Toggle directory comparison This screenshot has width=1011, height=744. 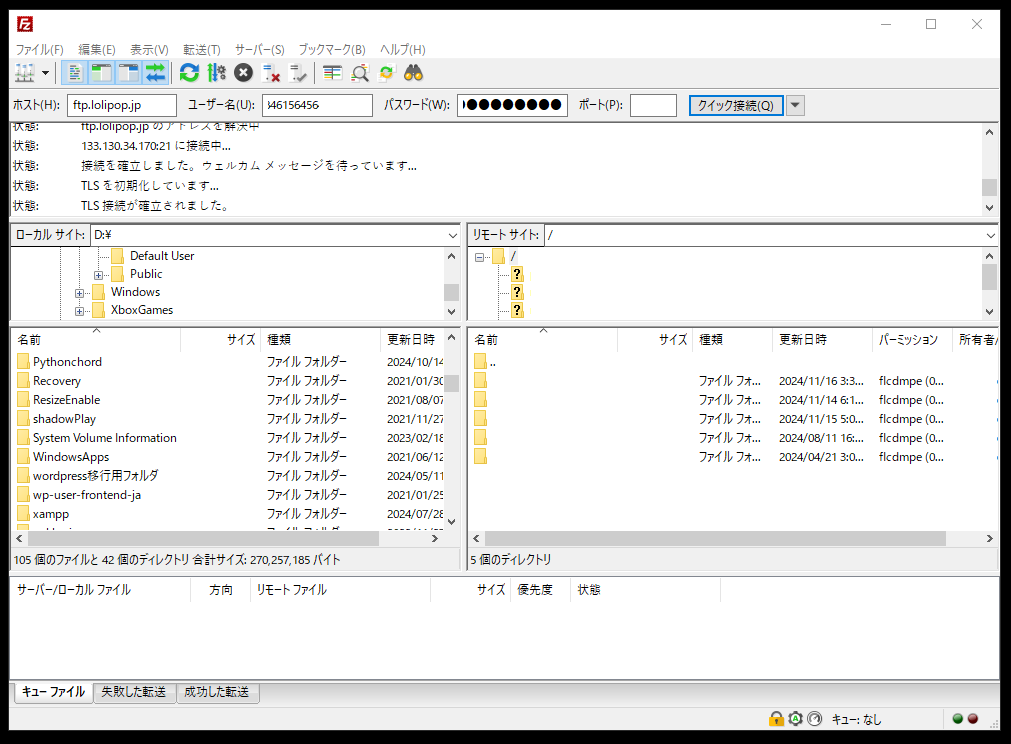coord(360,73)
